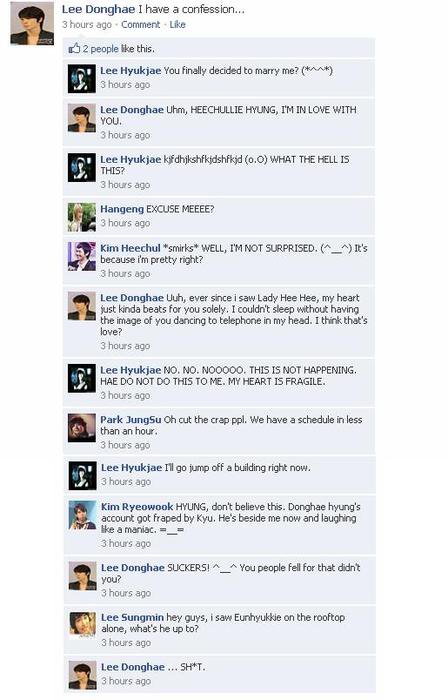Click Lee Donghae's name in the post header
Image resolution: width=448 pixels, height=700 pixels.
click(x=92, y=9)
